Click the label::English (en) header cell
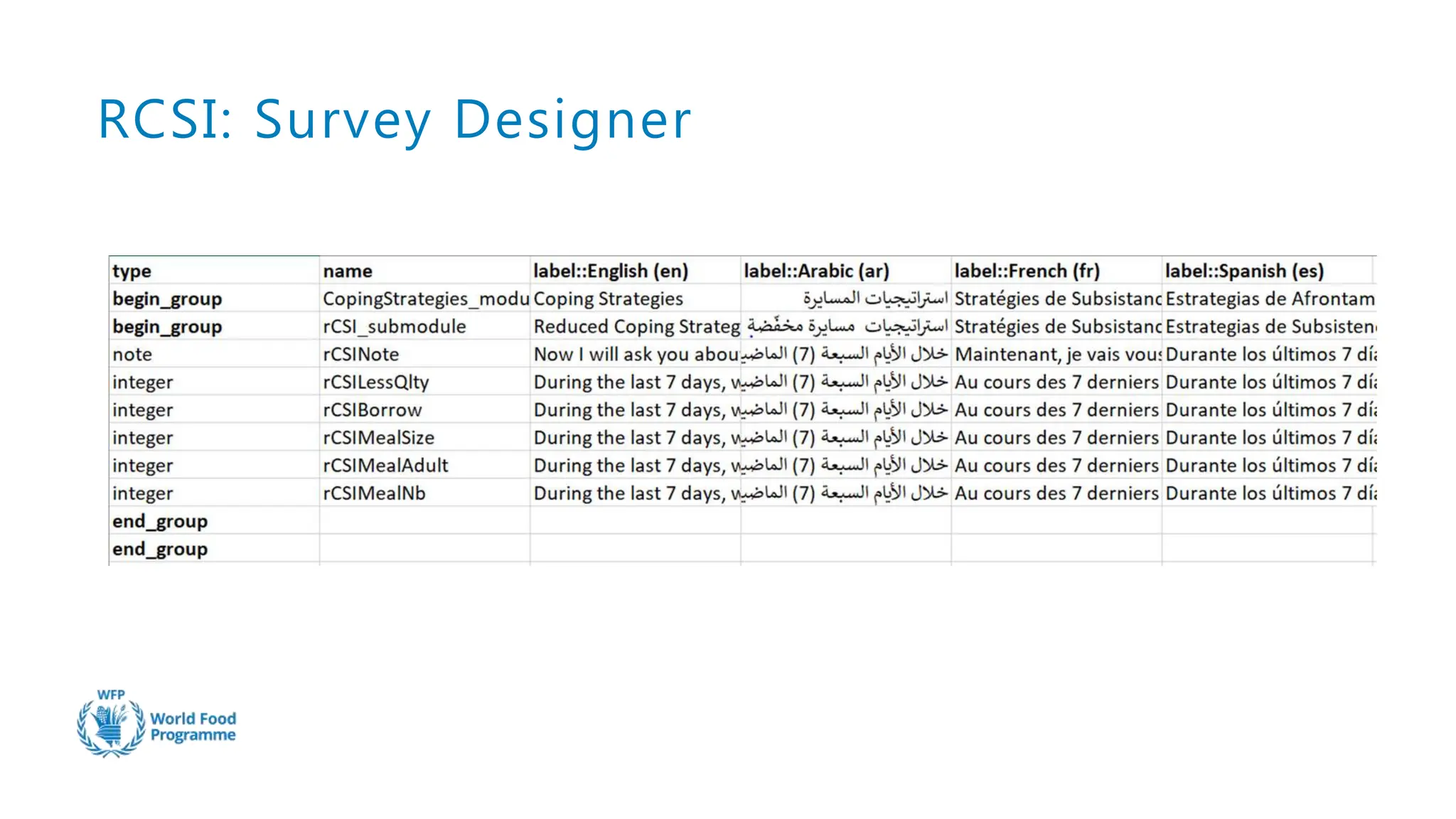 [x=634, y=271]
